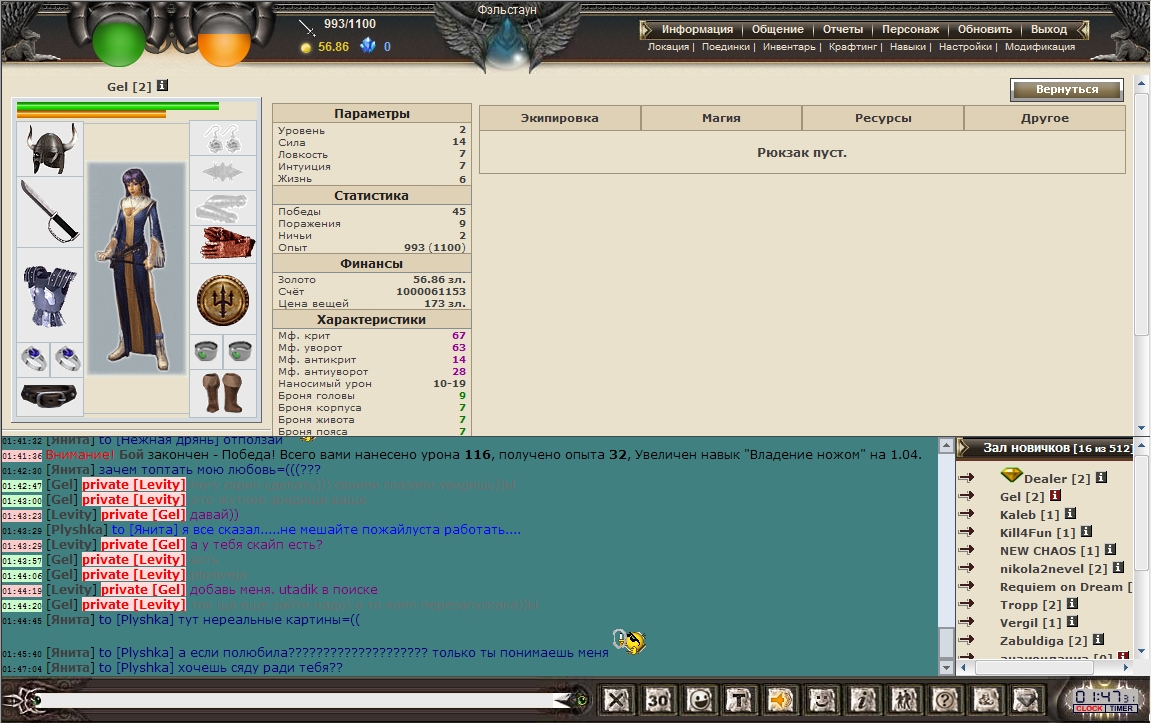Open the Информация menu
This screenshot has width=1152, height=723.
tap(696, 29)
